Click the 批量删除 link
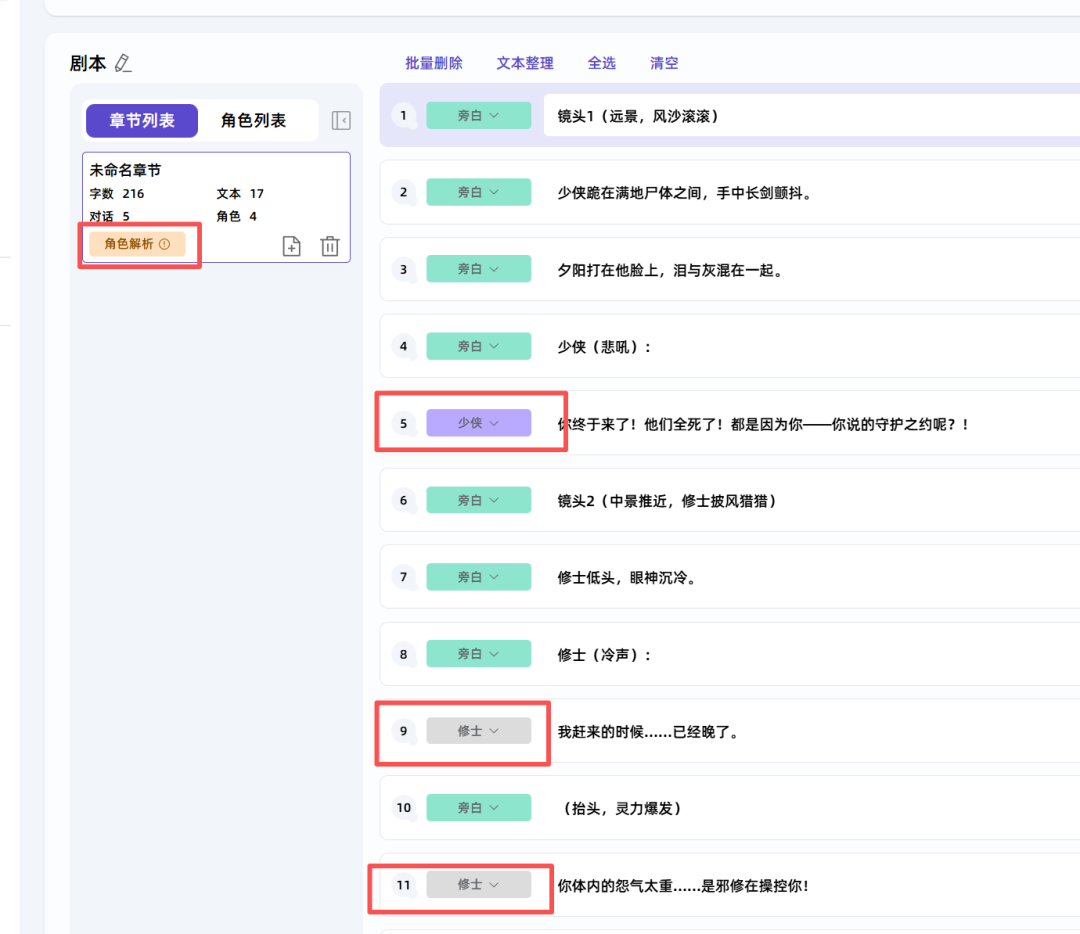The height and width of the screenshot is (934, 1080). coord(433,62)
